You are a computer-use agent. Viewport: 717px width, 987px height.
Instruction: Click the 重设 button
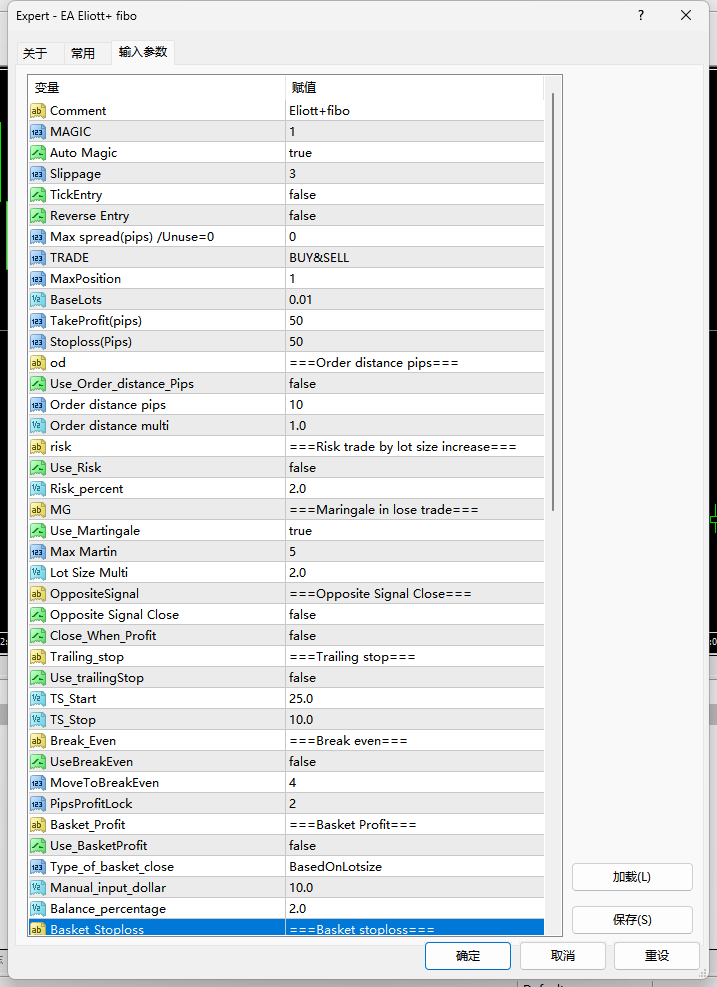[657, 956]
